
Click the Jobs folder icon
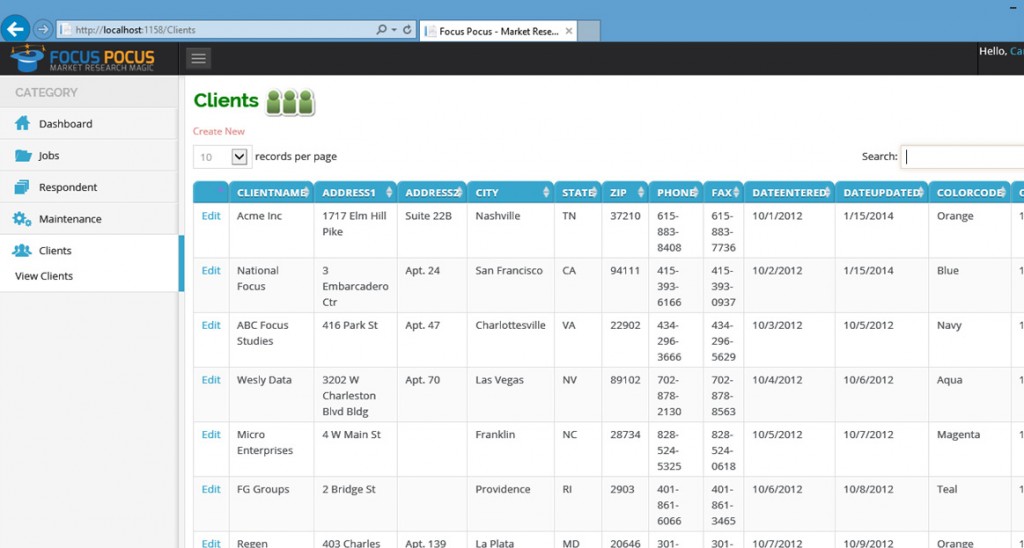click(x=22, y=156)
